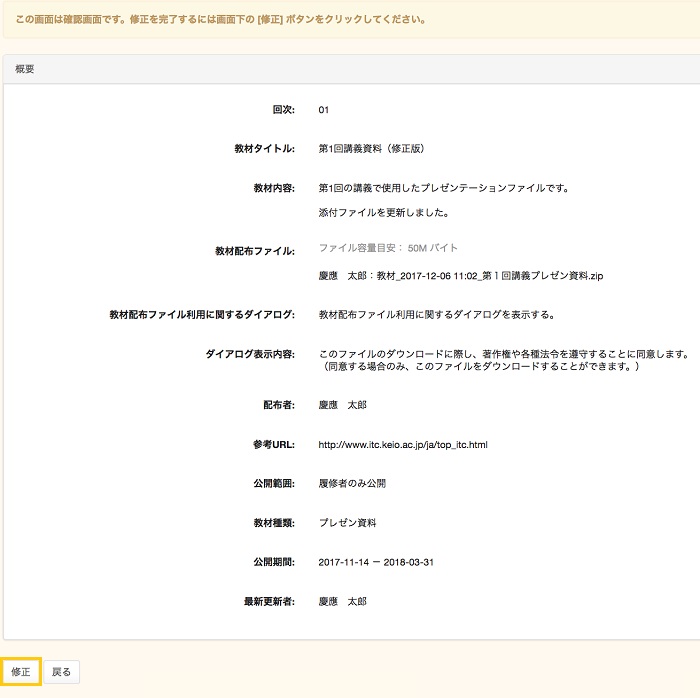The width and height of the screenshot is (700, 698).
Task: Open the attached 第1回講義プレゼン資料.zip file
Action: [x=460, y=275]
